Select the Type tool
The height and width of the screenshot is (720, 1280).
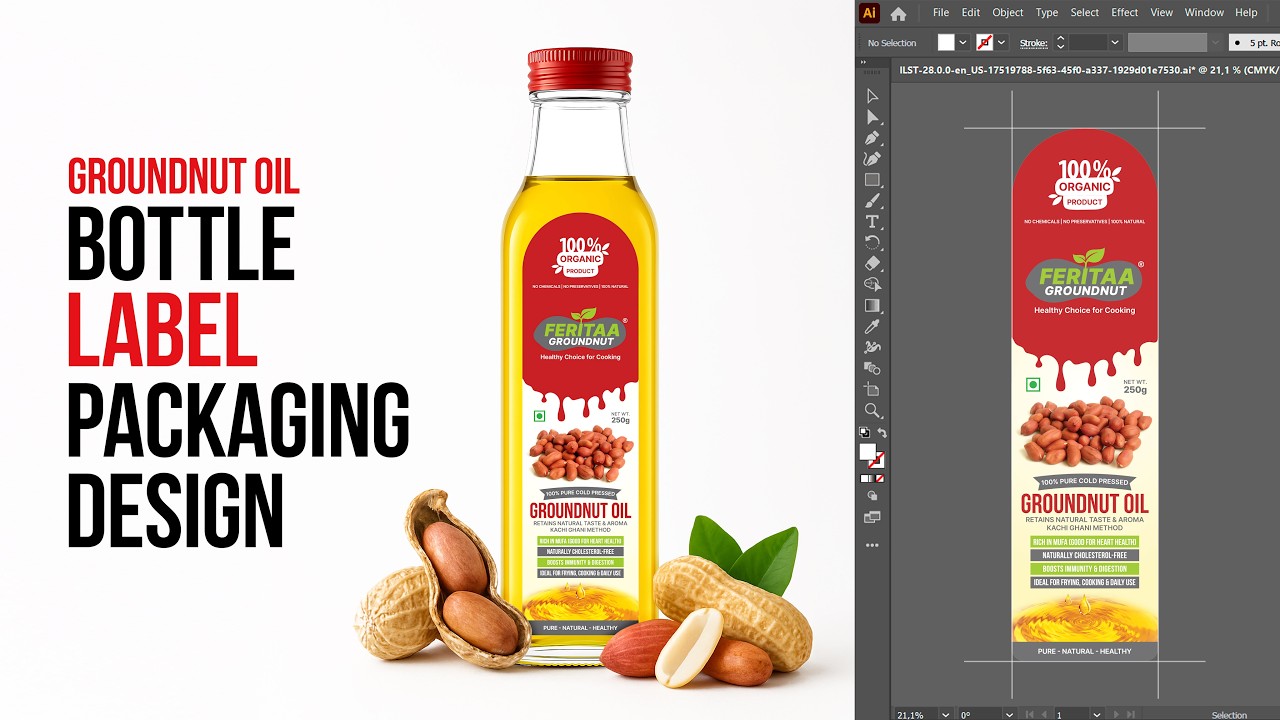click(872, 222)
